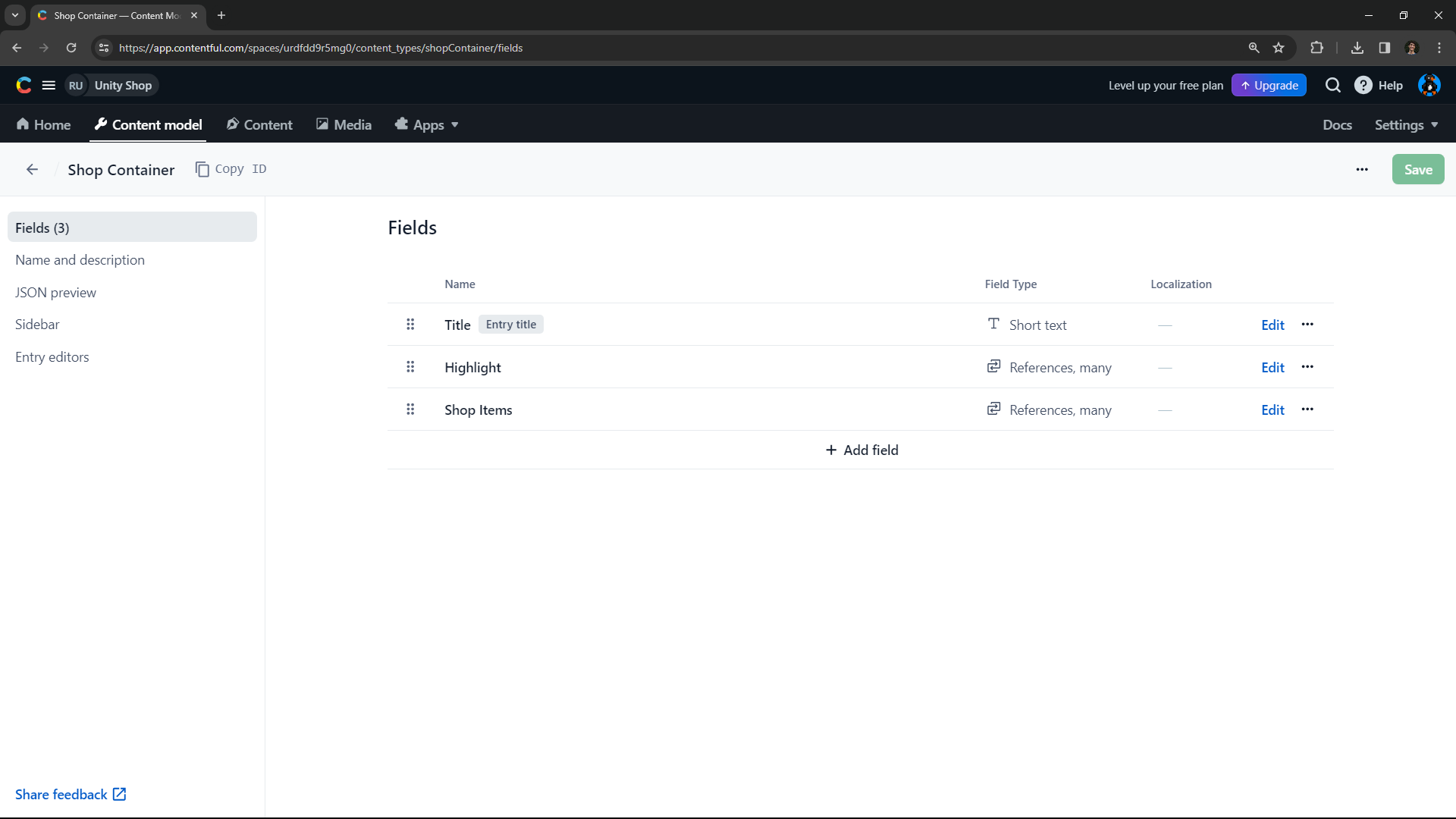Click the Upgrade plan button
This screenshot has height=819, width=1456.
[1270, 85]
